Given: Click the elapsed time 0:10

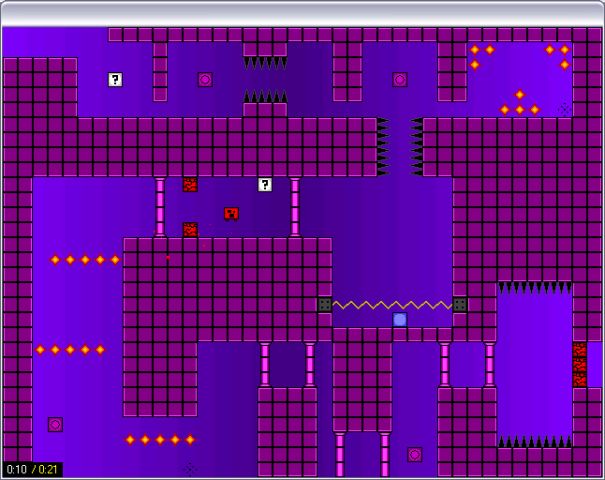Looking at the screenshot, I should point(17,470).
